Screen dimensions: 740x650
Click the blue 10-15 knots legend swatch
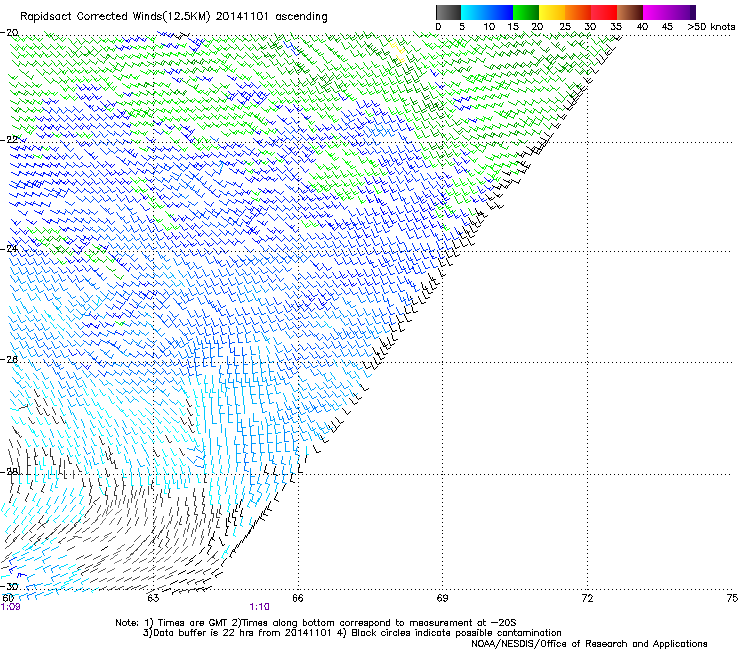500,12
